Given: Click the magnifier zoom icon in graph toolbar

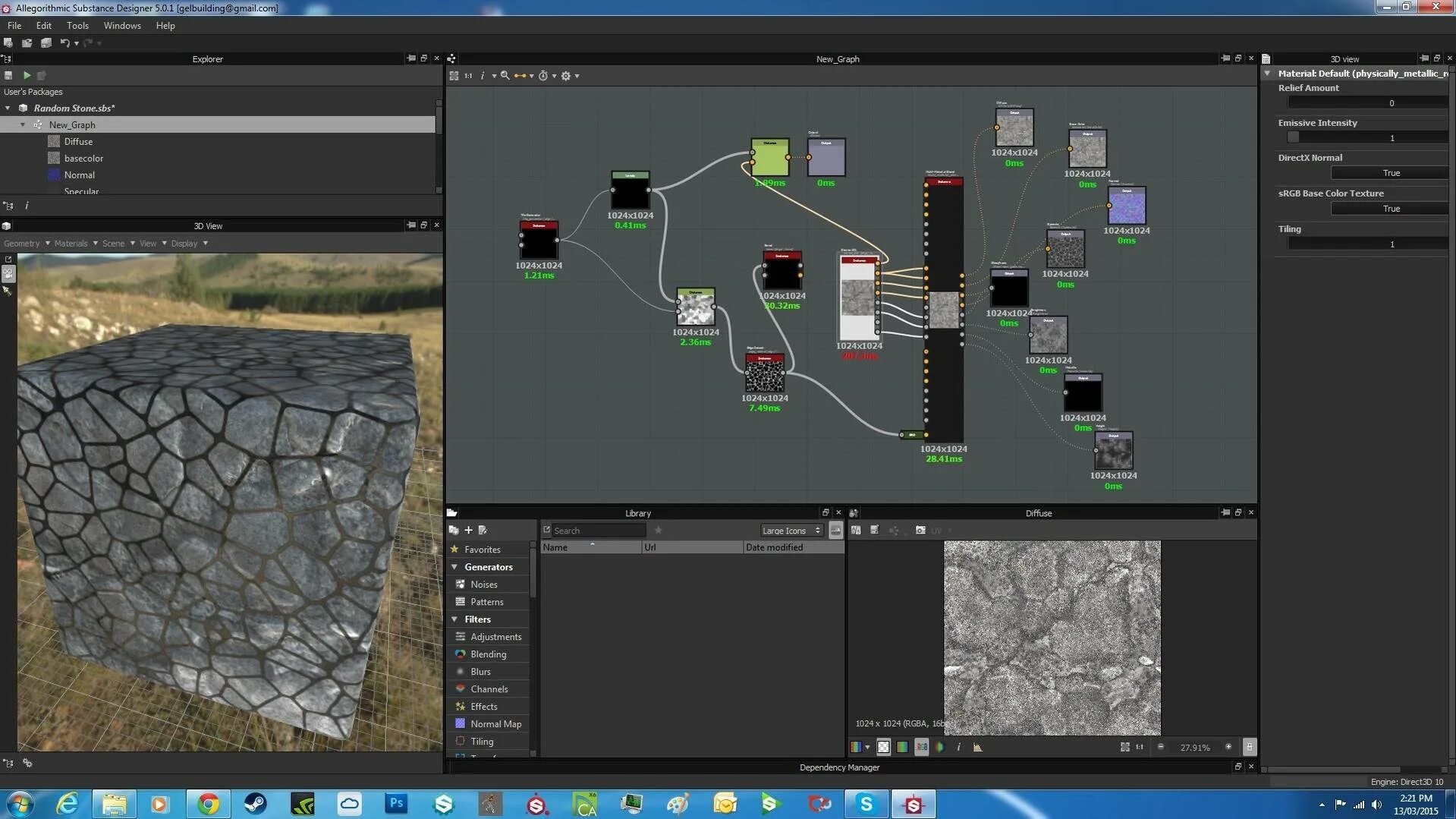Looking at the screenshot, I should click(x=505, y=76).
